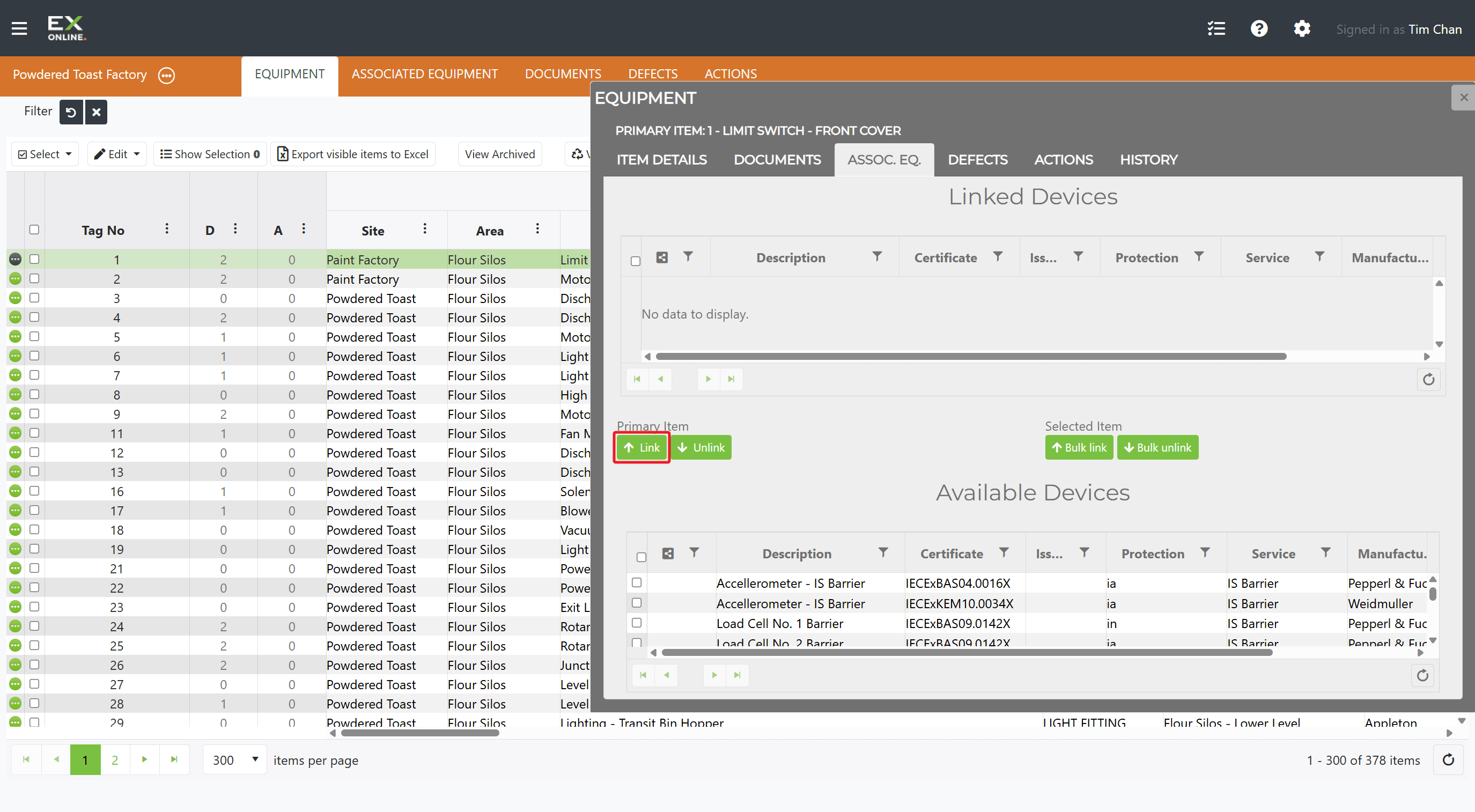Tick the checkbox for tag 7 row
Image resolution: width=1475 pixels, height=812 pixels.
click(x=34, y=374)
